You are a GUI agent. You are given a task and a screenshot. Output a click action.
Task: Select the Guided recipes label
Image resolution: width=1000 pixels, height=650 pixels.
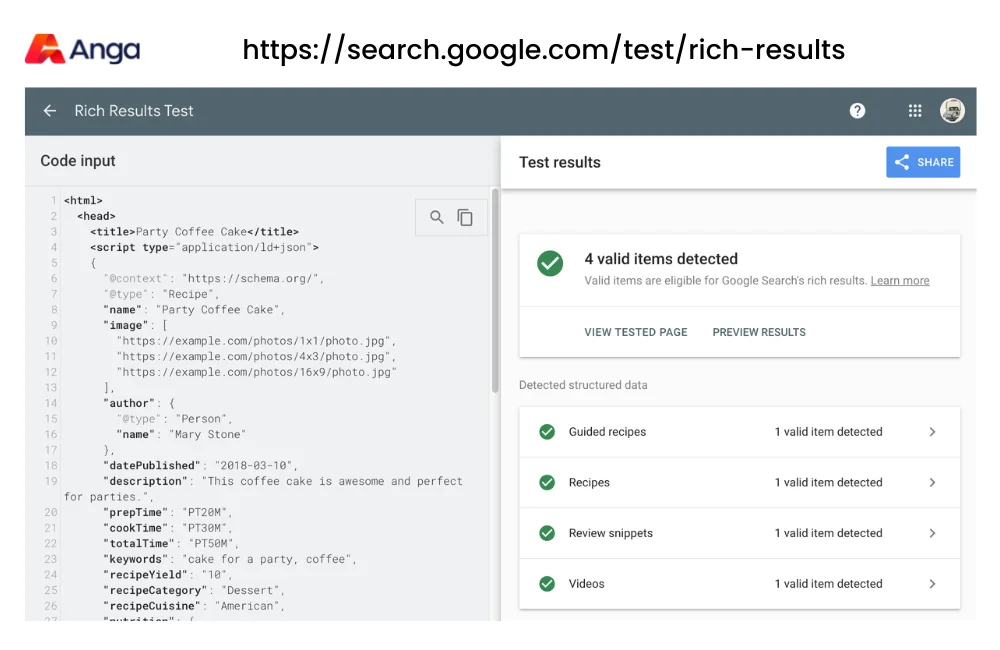pos(607,432)
